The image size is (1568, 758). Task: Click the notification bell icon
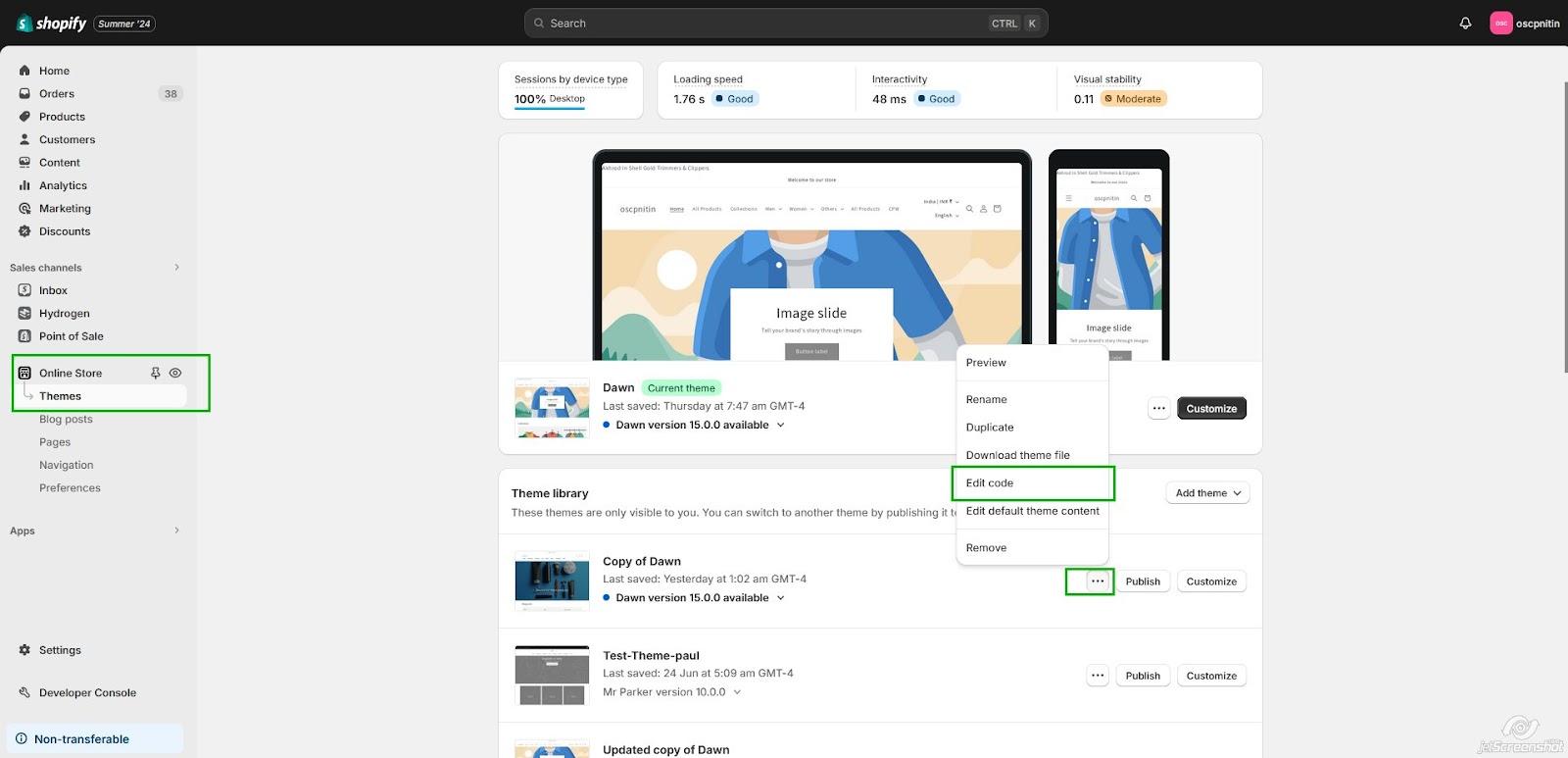(x=1465, y=24)
